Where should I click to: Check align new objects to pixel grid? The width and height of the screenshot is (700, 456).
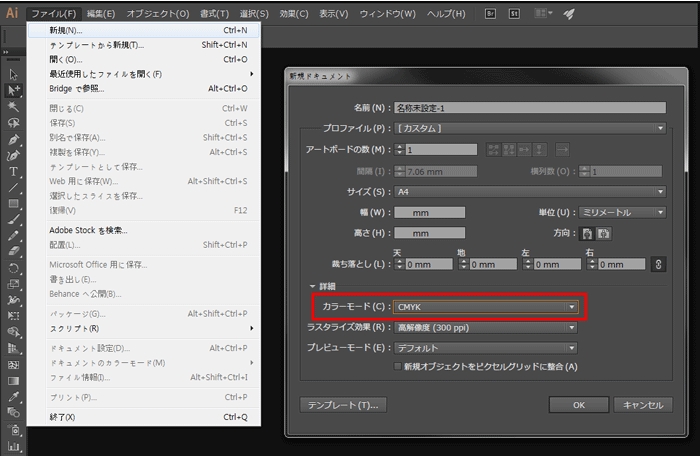[397, 366]
